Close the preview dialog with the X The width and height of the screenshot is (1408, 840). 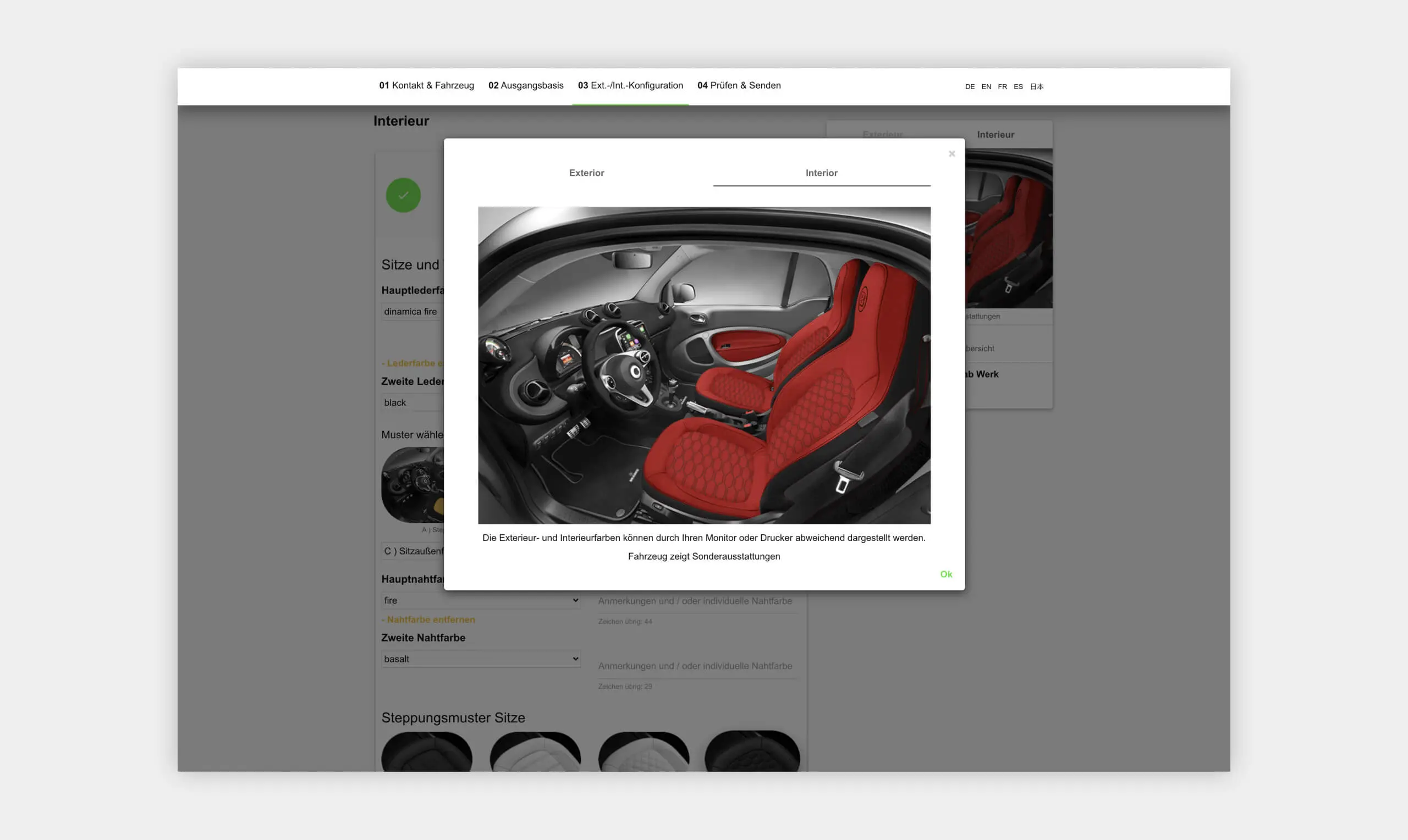point(952,153)
